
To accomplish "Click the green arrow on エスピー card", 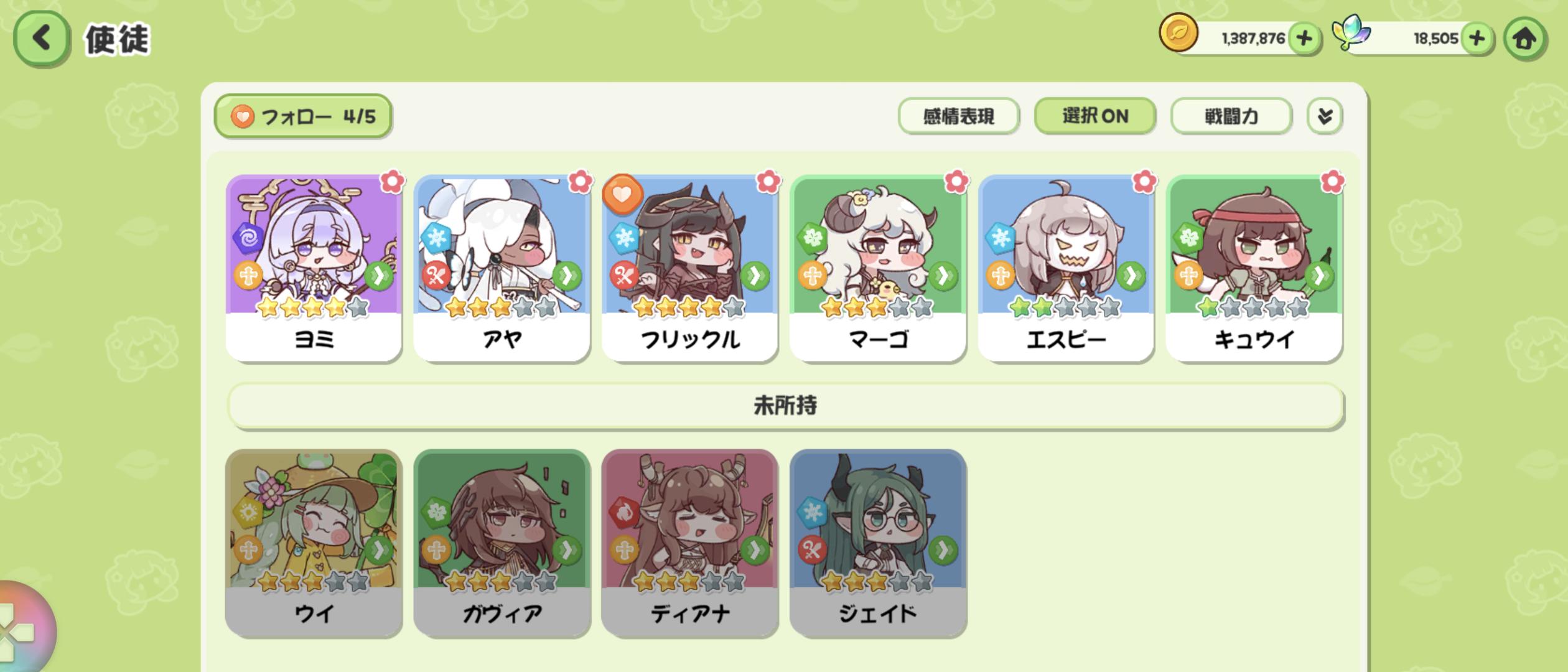I will 1131,275.
